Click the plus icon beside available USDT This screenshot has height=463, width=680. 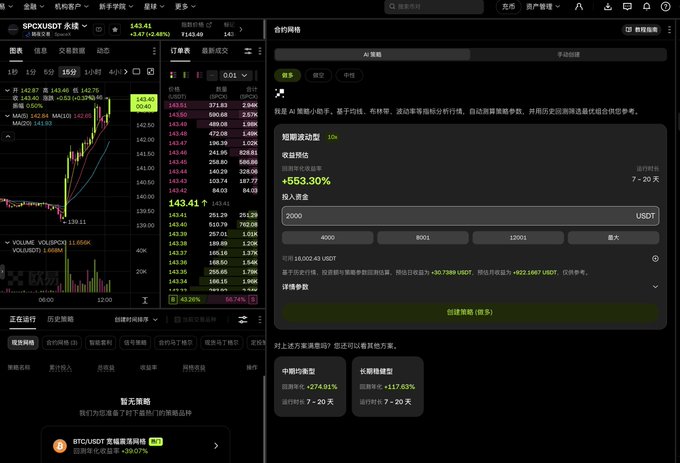[655, 258]
